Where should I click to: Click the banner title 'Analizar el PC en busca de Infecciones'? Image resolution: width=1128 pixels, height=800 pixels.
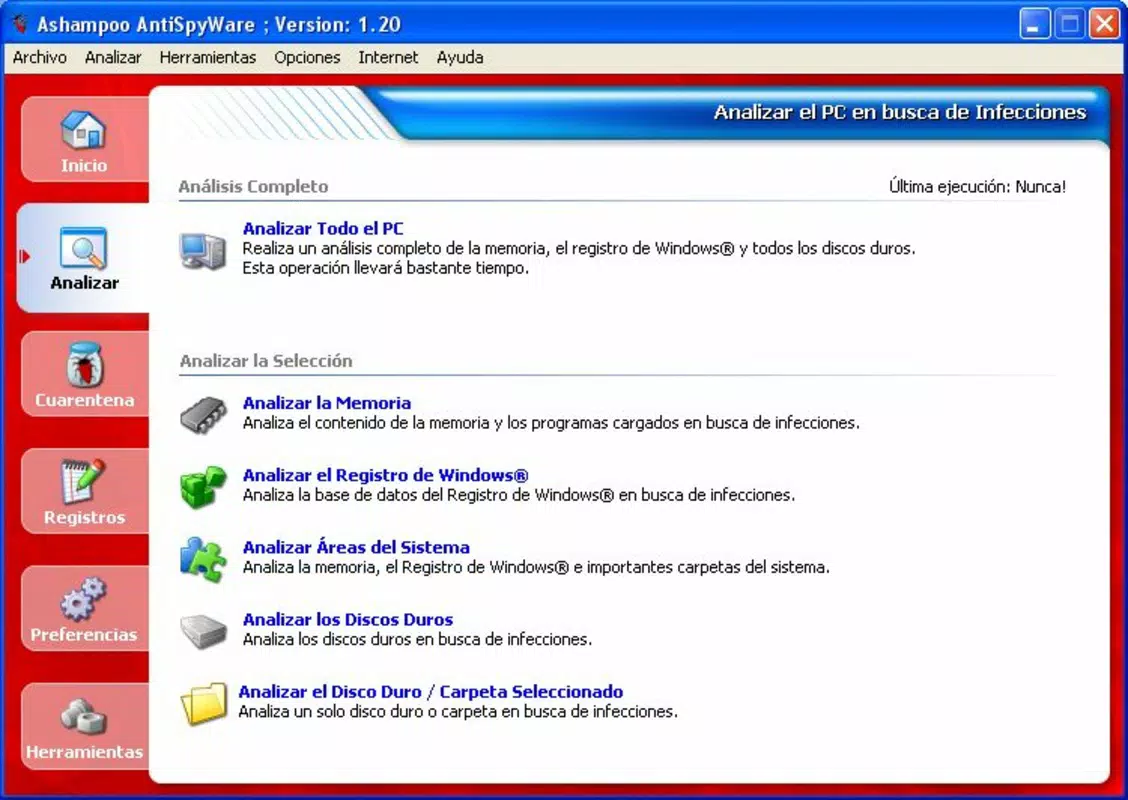900,112
